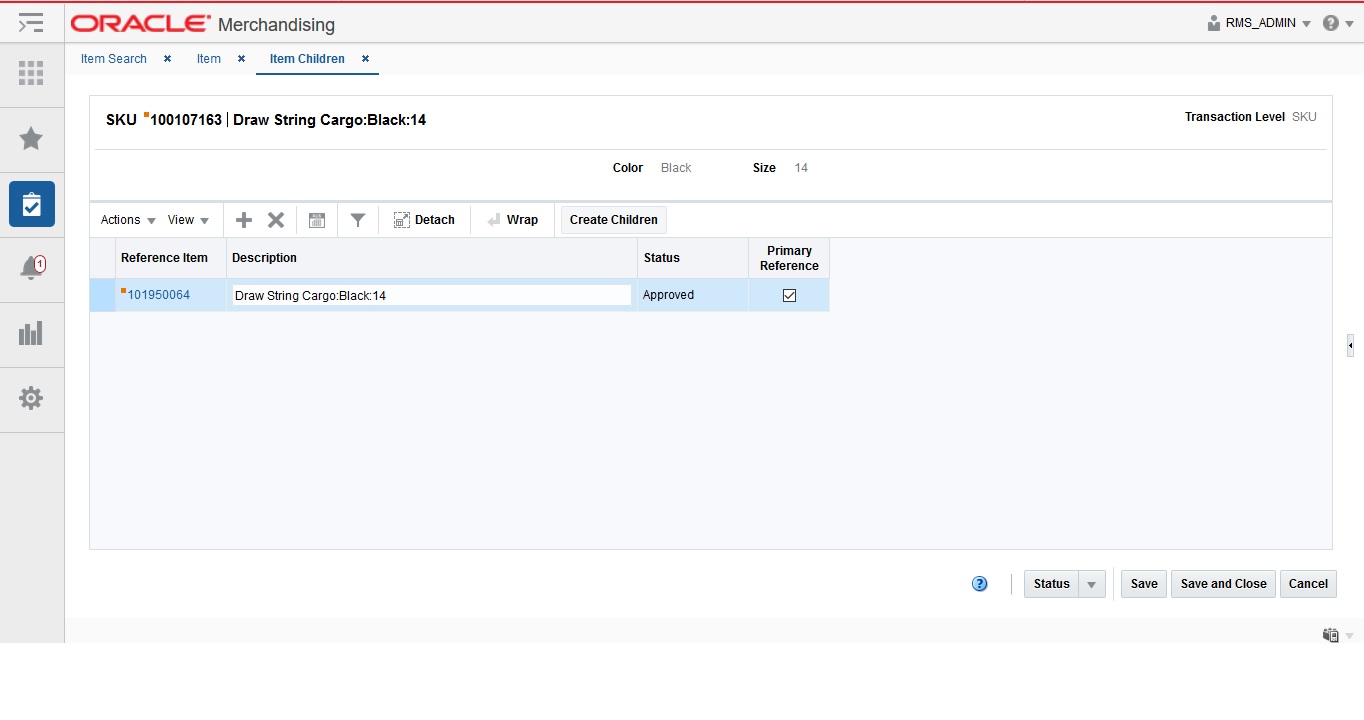The image size is (1364, 720).
Task: Click the Color value Black
Action: coord(676,168)
